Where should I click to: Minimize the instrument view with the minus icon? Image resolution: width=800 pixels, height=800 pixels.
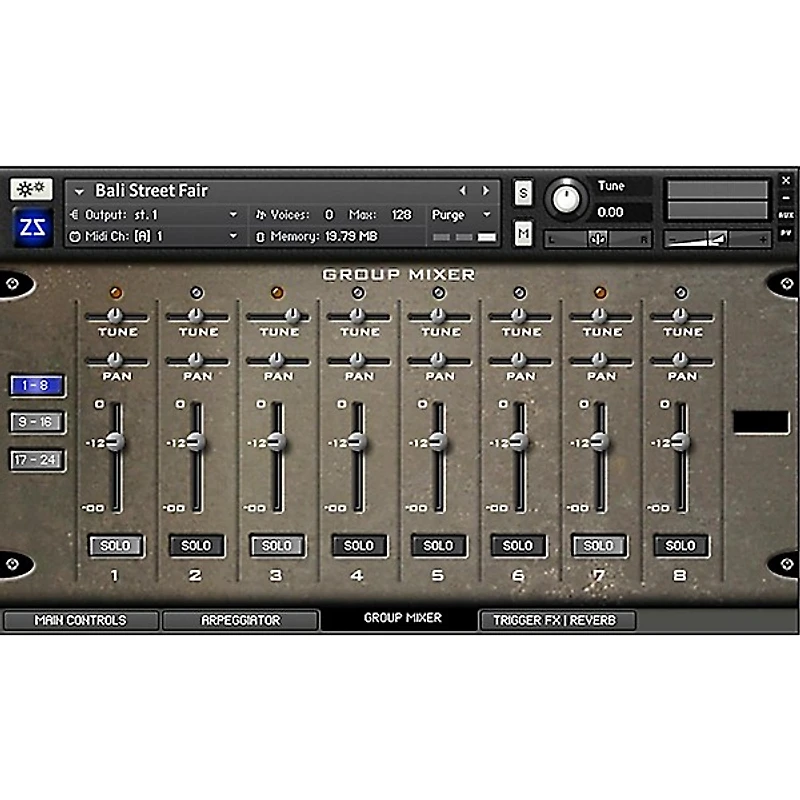click(786, 198)
